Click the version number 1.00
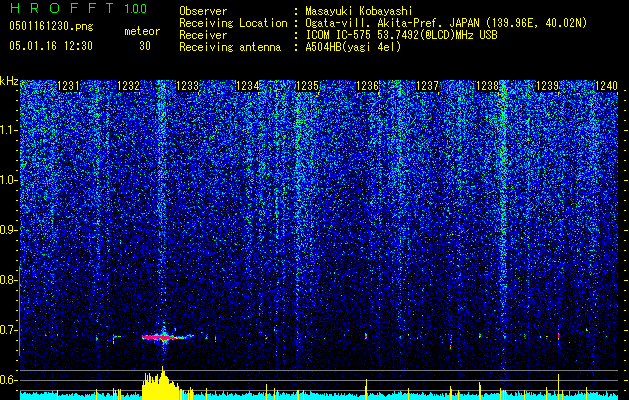 [x=135, y=8]
